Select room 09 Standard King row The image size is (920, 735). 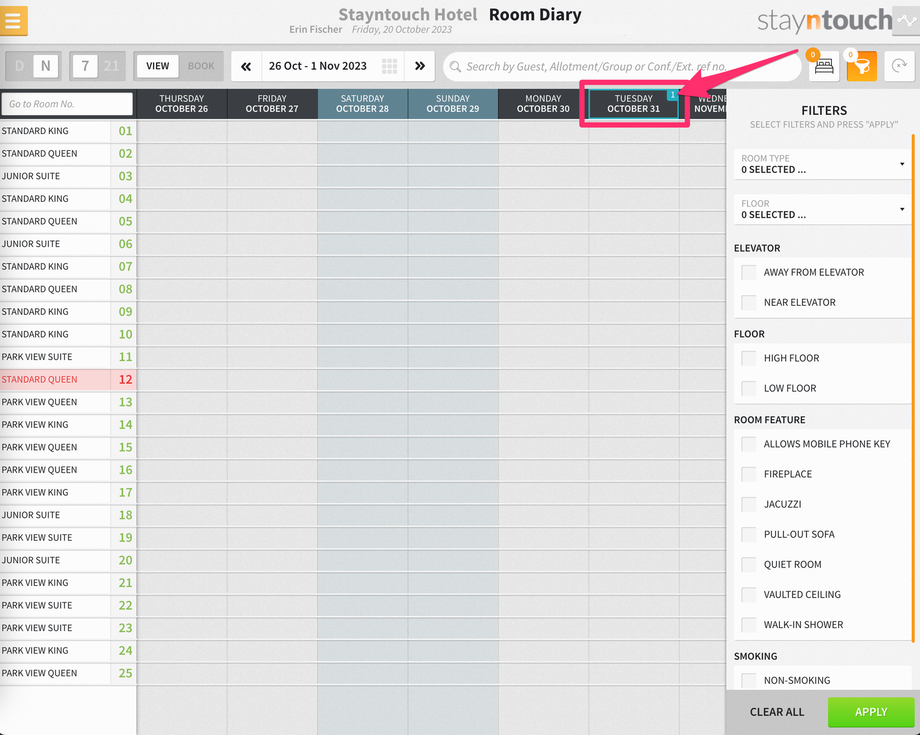click(68, 311)
